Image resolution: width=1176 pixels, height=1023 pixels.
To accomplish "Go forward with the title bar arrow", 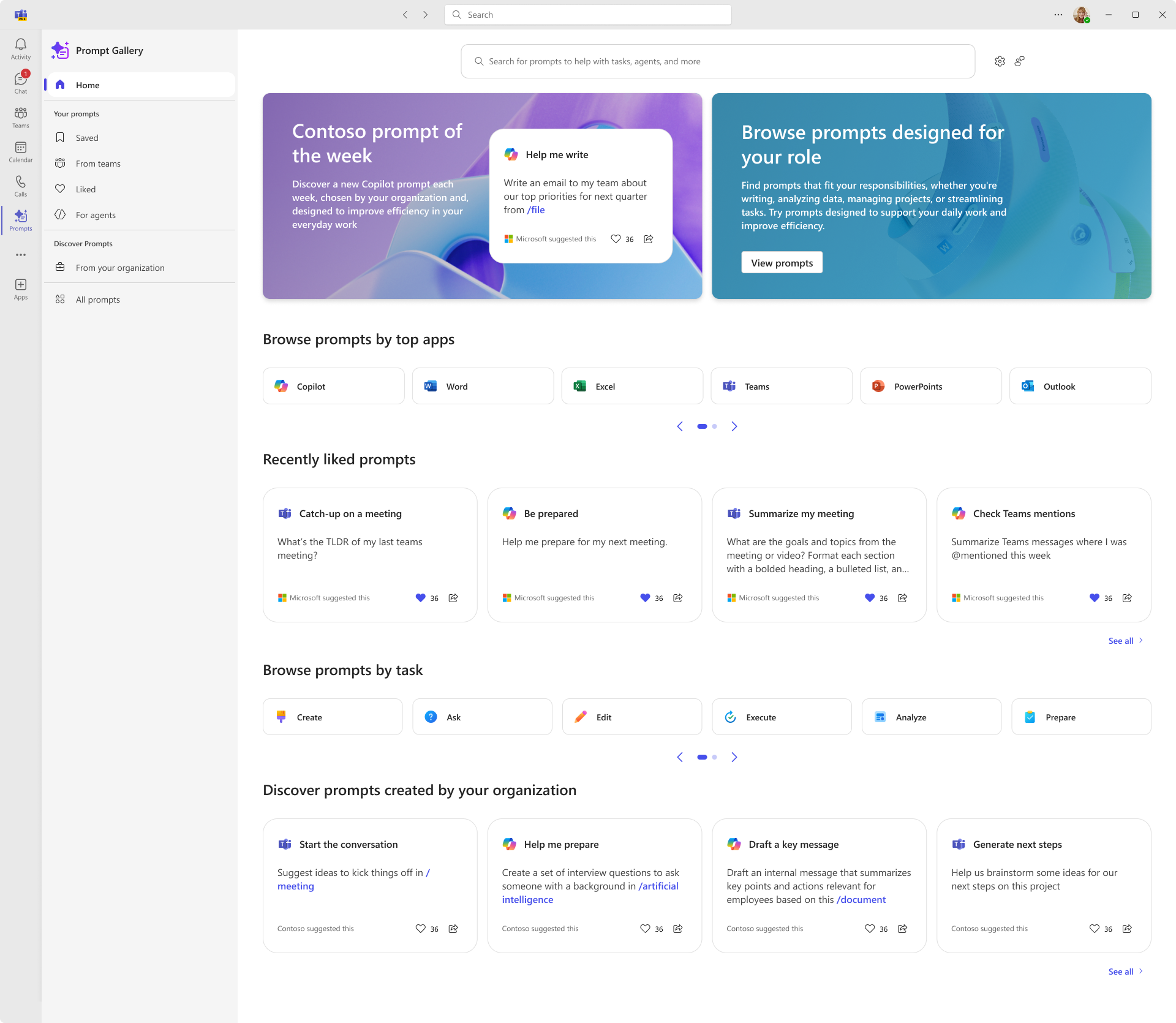I will click(426, 15).
